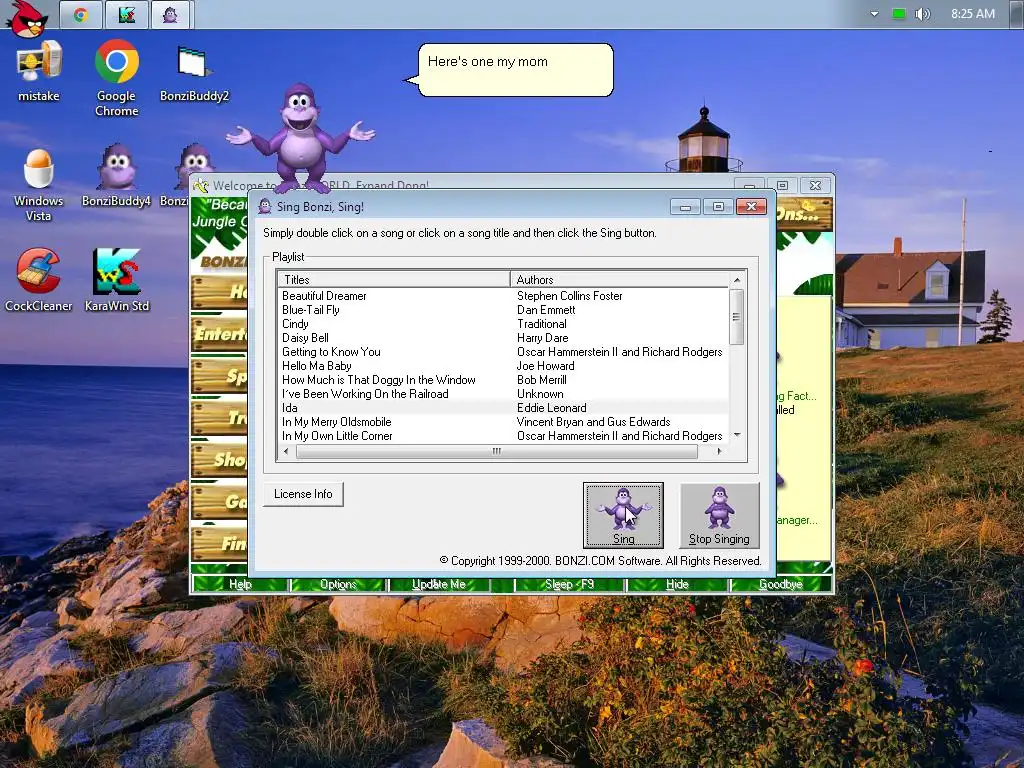The height and width of the screenshot is (768, 1024).
Task: Open KaraWin Std desktop icon
Action: [117, 280]
